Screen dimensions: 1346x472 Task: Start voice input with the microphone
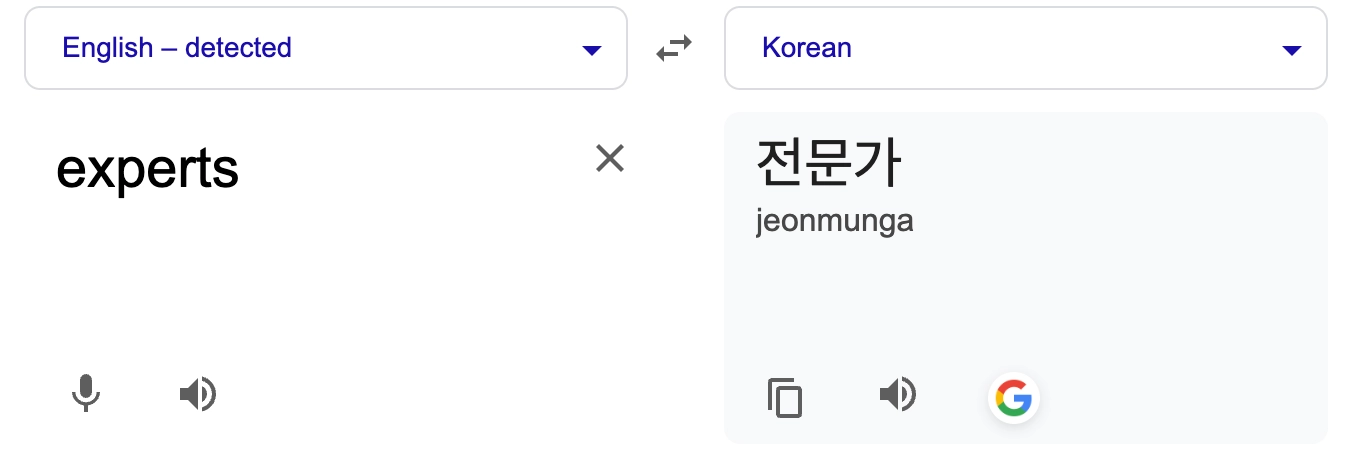point(86,394)
